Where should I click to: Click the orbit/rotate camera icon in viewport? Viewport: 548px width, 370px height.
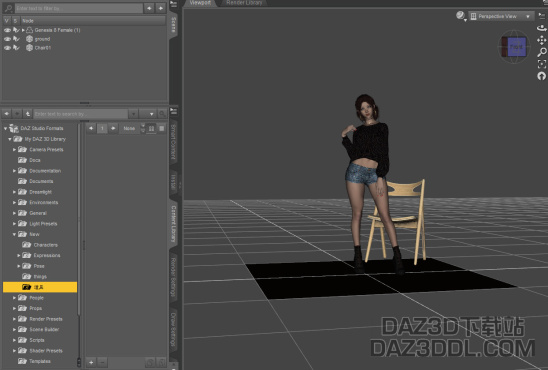[541, 28]
